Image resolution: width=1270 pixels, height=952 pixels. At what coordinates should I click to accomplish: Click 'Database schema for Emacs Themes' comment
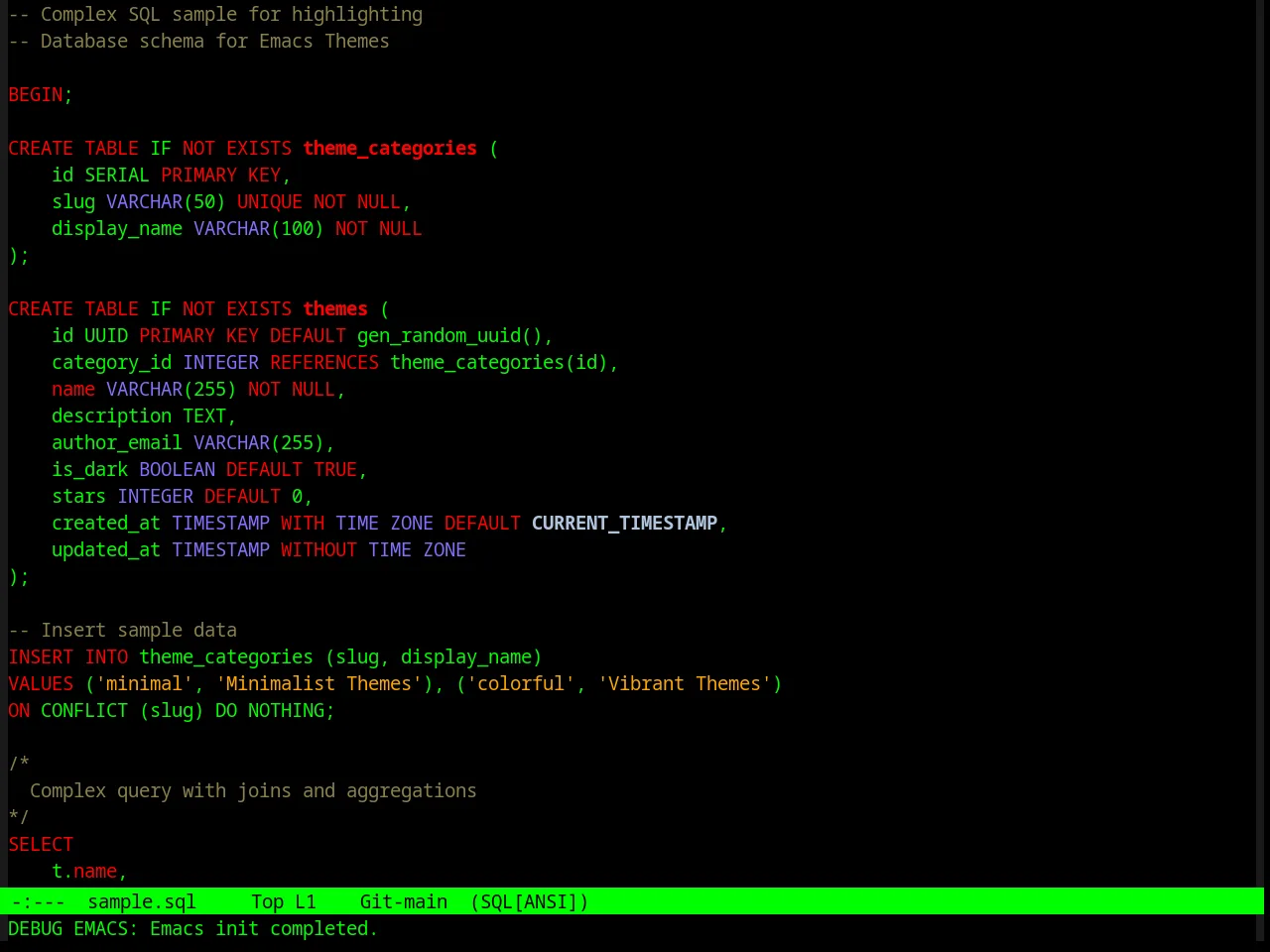tap(199, 41)
